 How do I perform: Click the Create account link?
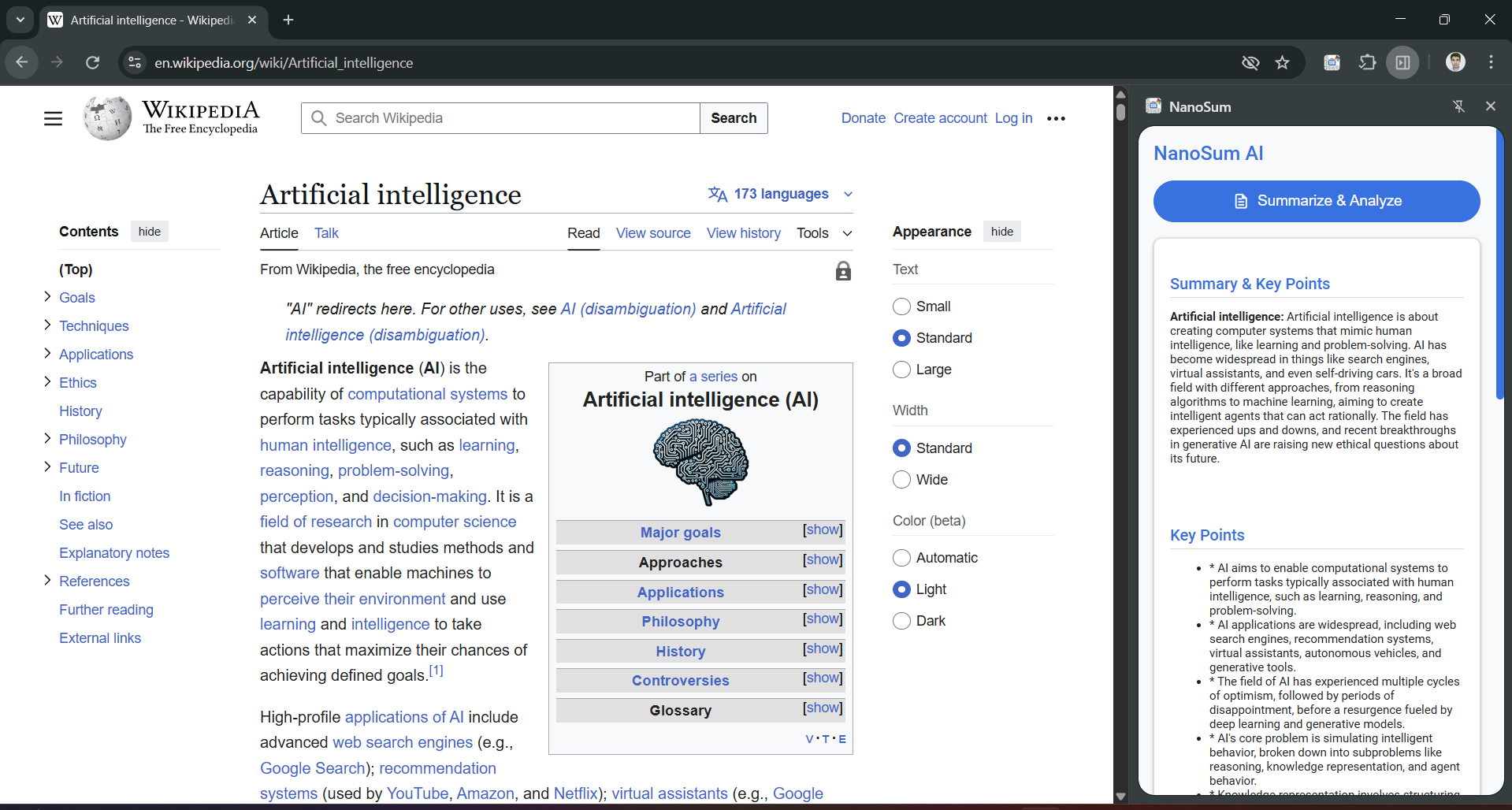point(940,118)
